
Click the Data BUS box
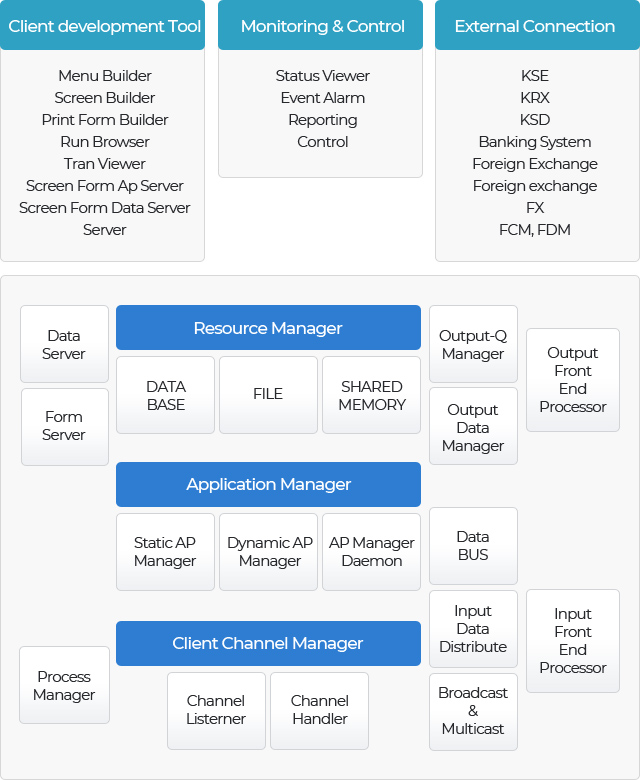pos(473,546)
